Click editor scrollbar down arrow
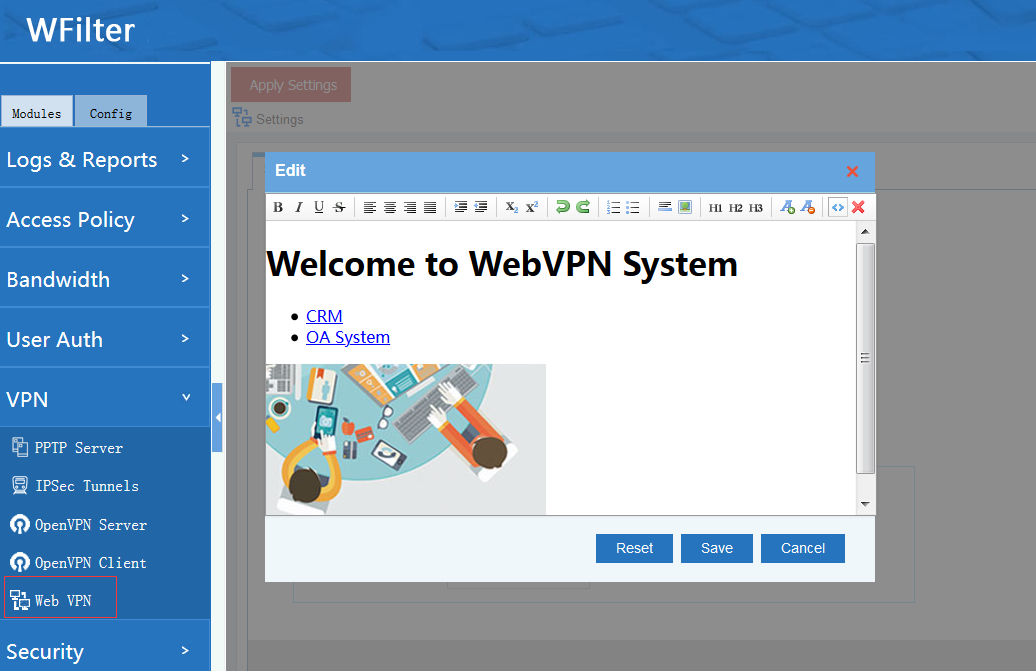This screenshot has width=1036, height=671. [x=865, y=505]
